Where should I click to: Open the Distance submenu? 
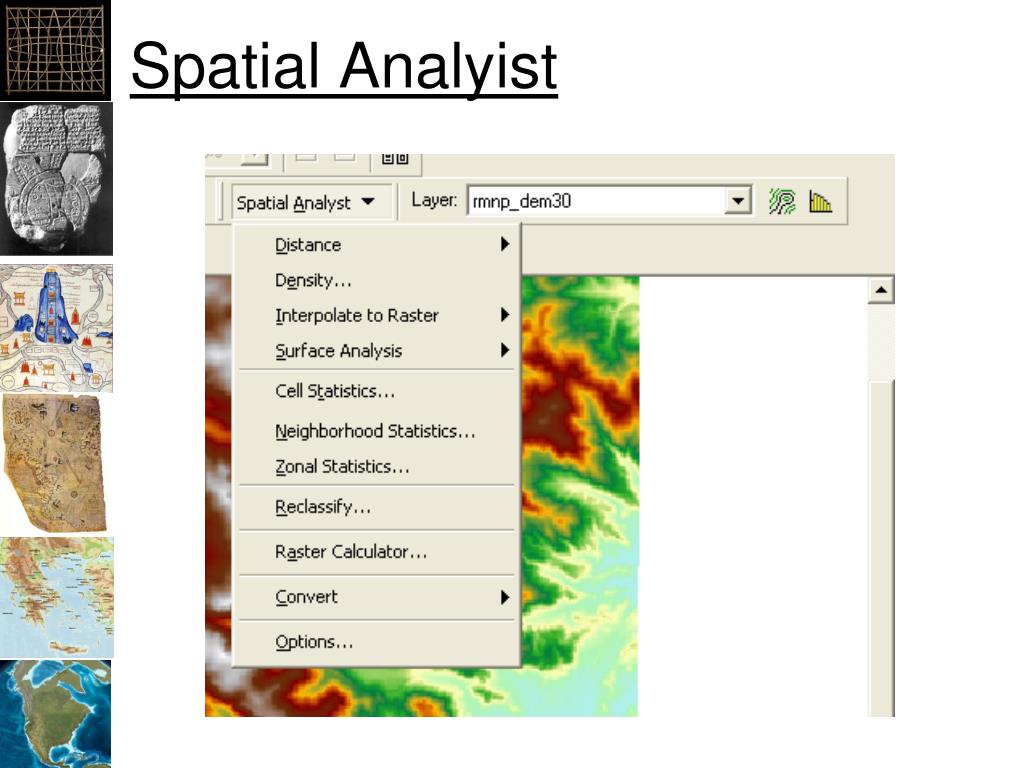(376, 245)
